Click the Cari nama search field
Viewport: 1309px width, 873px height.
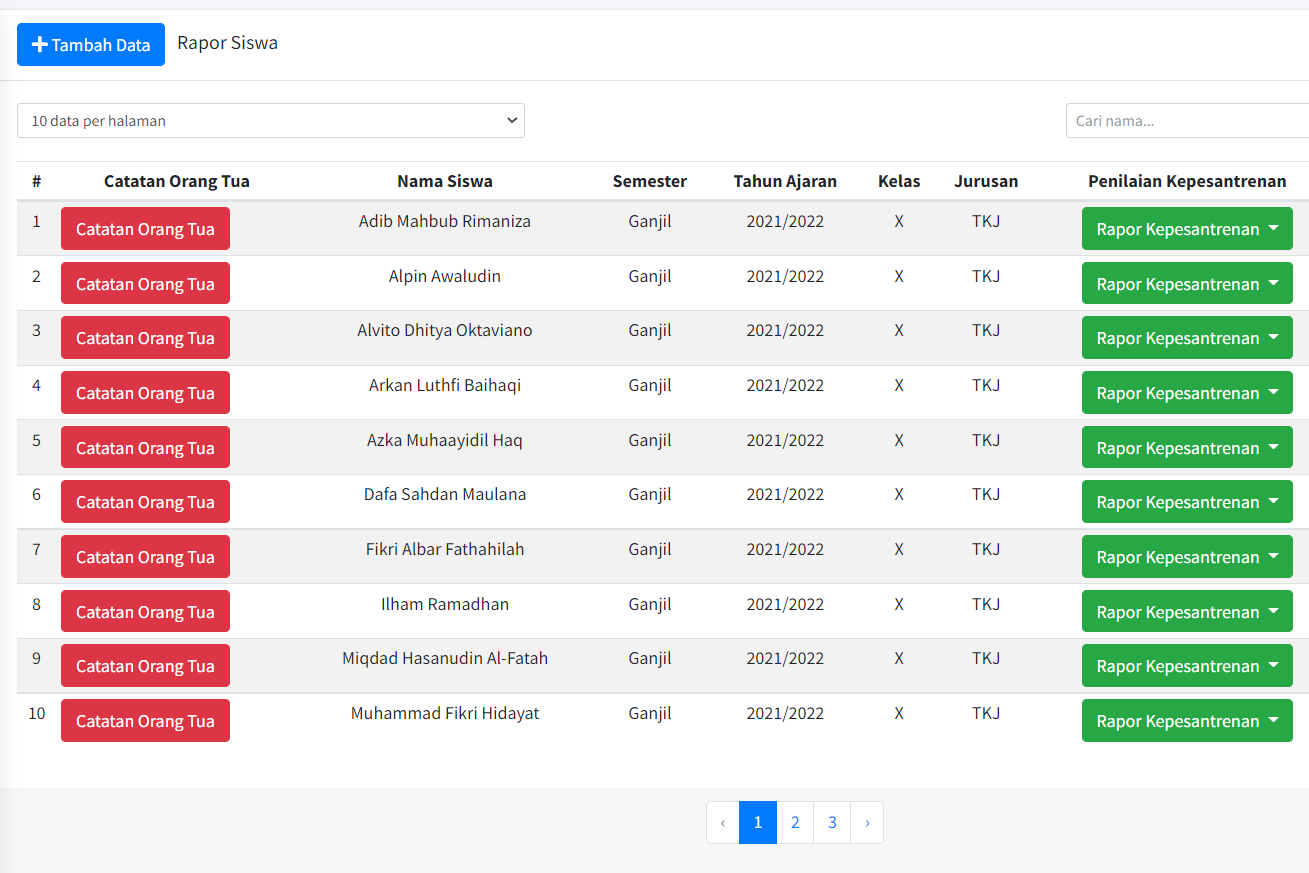point(1185,120)
